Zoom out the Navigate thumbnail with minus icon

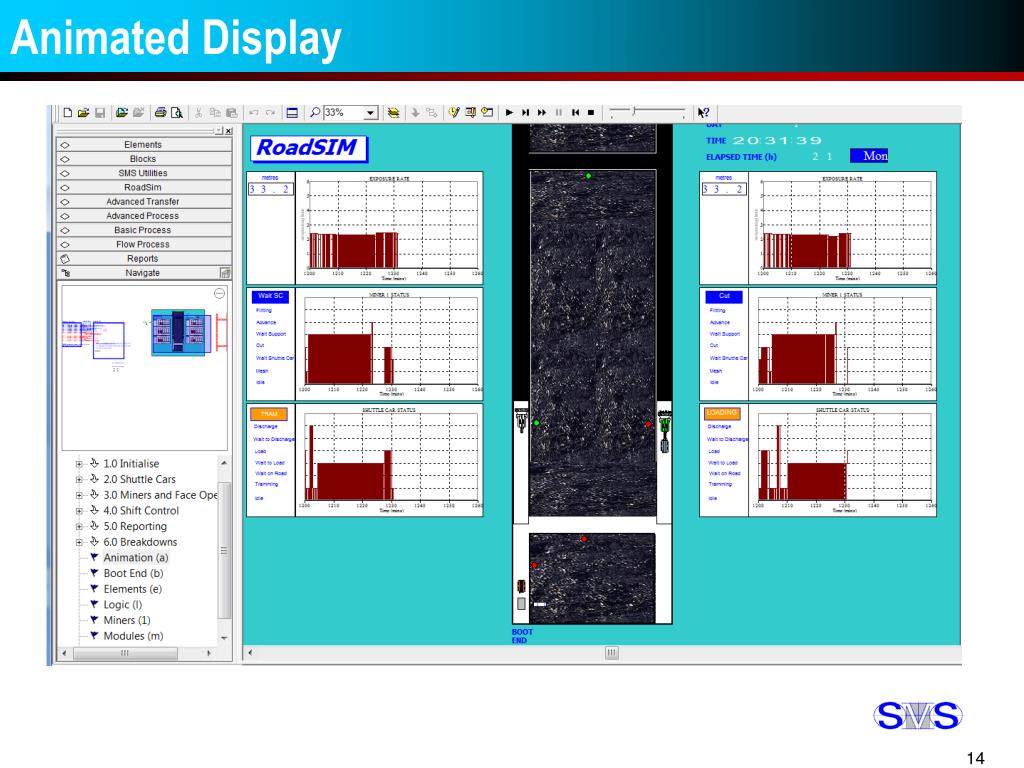219,293
